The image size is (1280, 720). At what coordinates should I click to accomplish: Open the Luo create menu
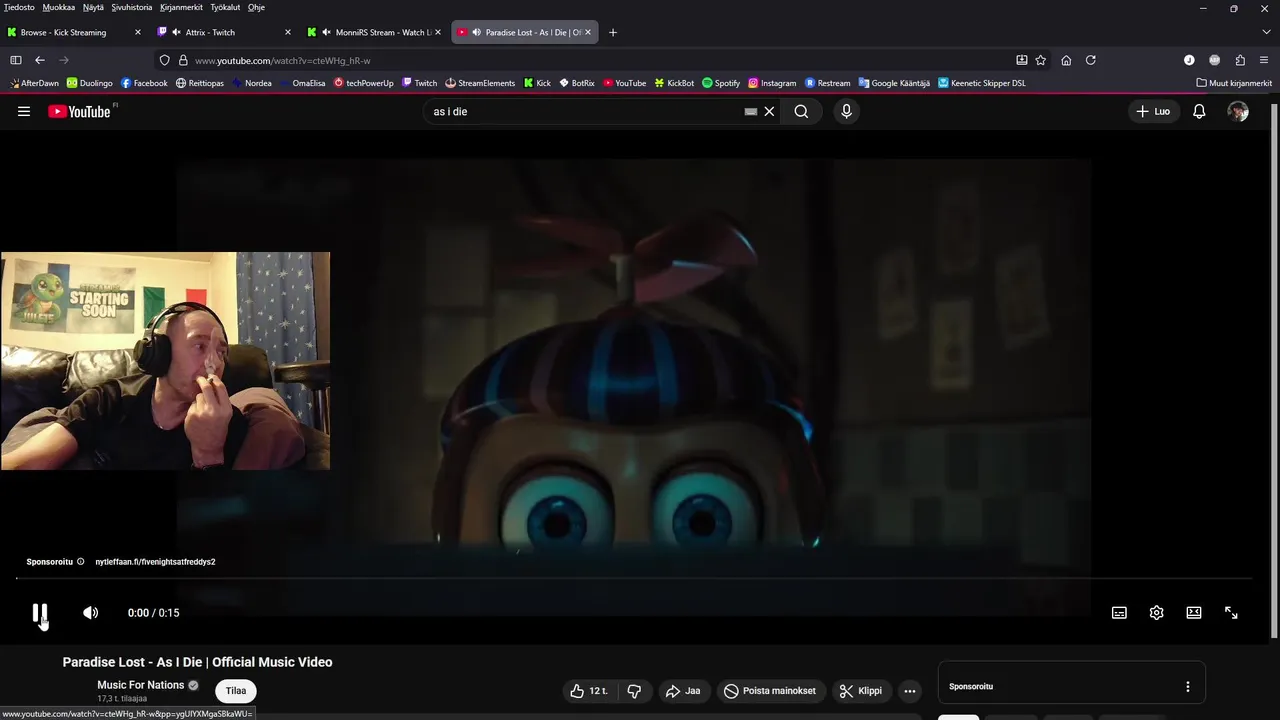tap(1153, 111)
